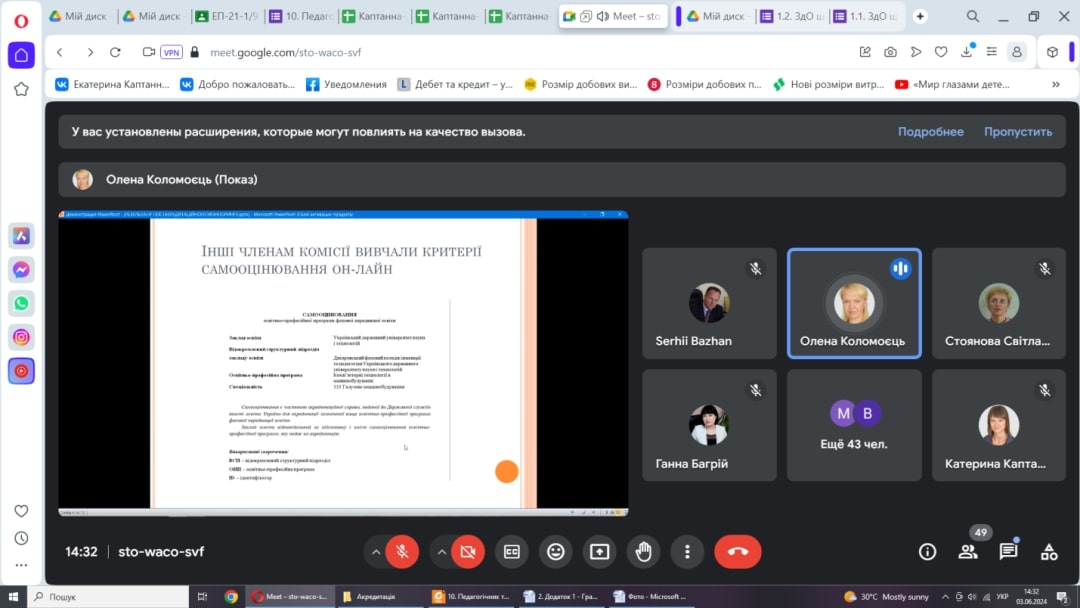Viewport: 1080px width, 608px height.
Task: Open the Windows Start menu
Action: [x=13, y=596]
